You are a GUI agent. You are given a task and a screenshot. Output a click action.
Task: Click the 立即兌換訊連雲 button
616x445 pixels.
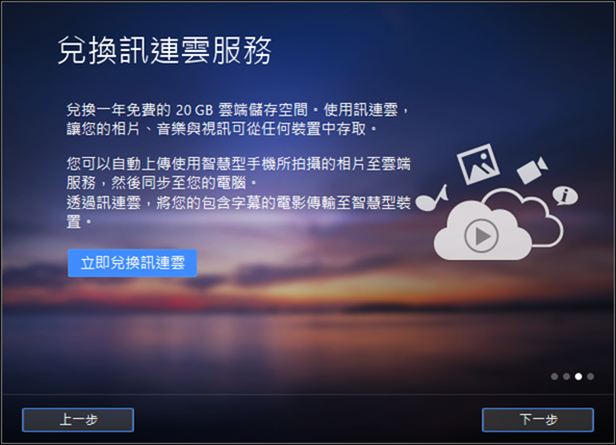132,263
